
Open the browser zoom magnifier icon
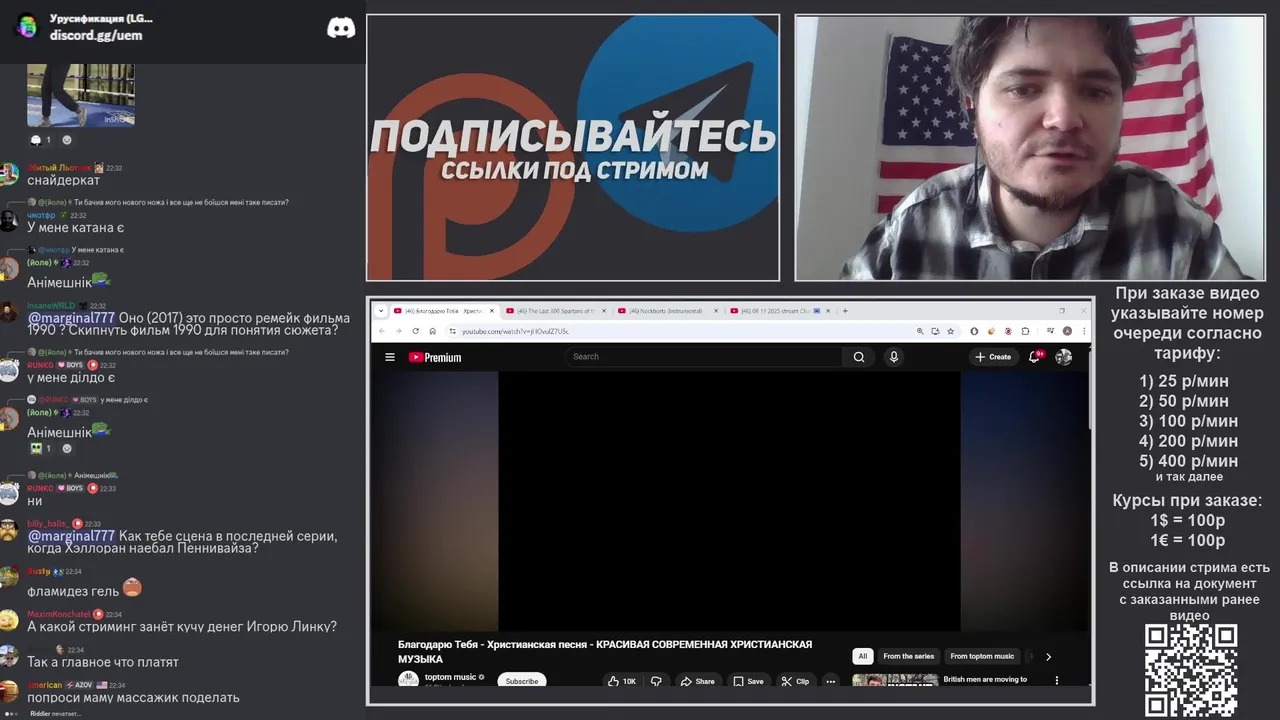[x=920, y=331]
